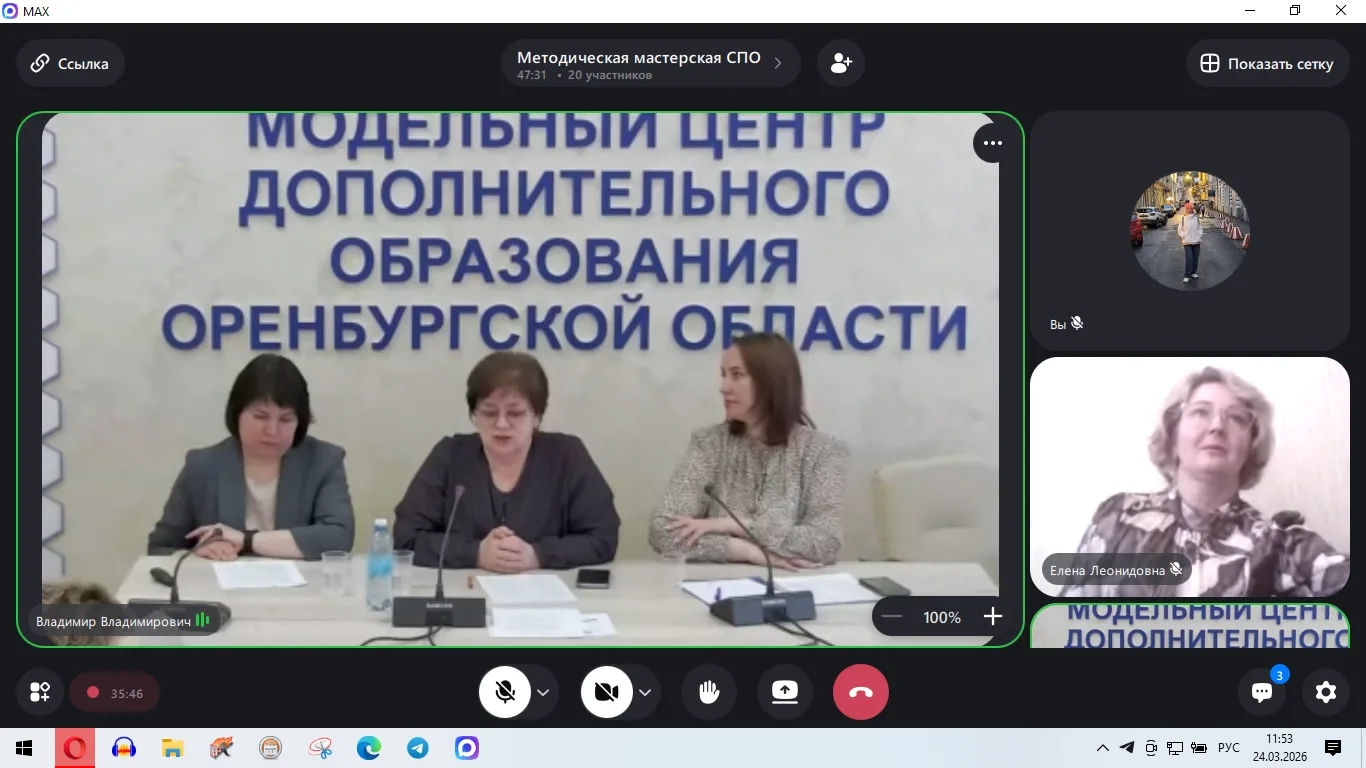This screenshot has height=768, width=1366.
Task: Expand camera options arrow
Action: pyautogui.click(x=645, y=692)
